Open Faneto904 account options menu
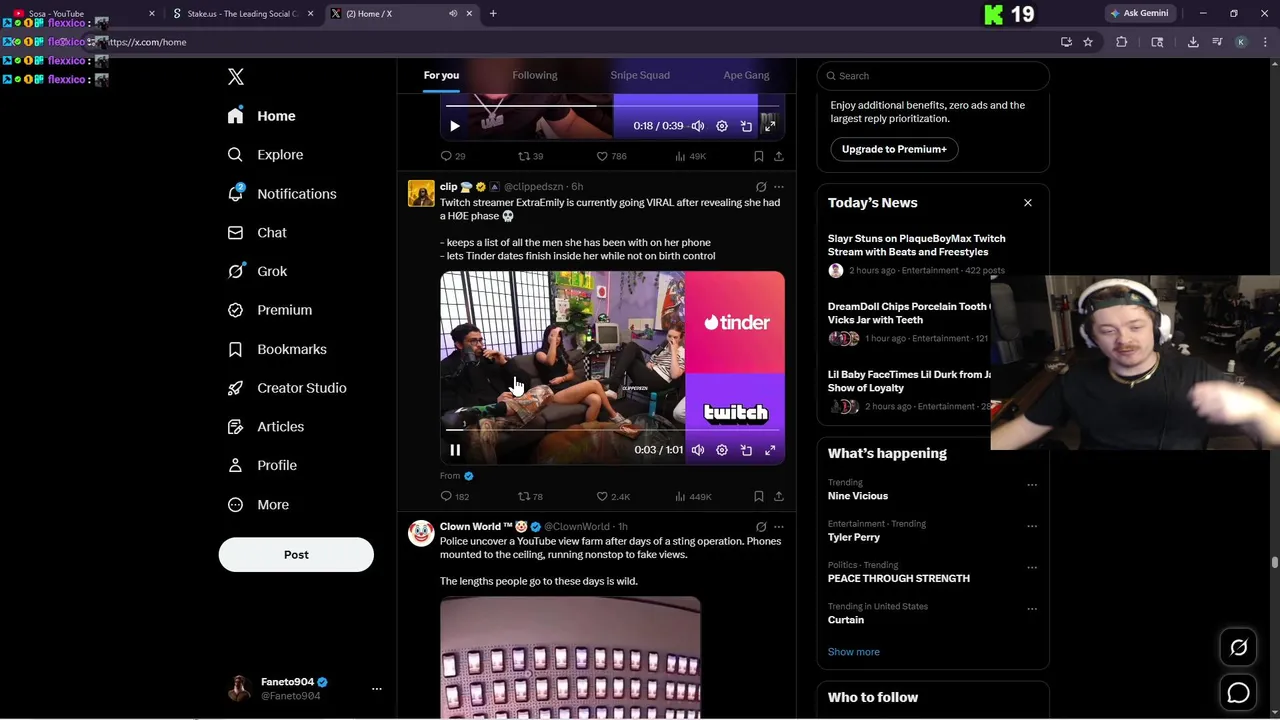Viewport: 1280px width, 720px height. [377, 689]
